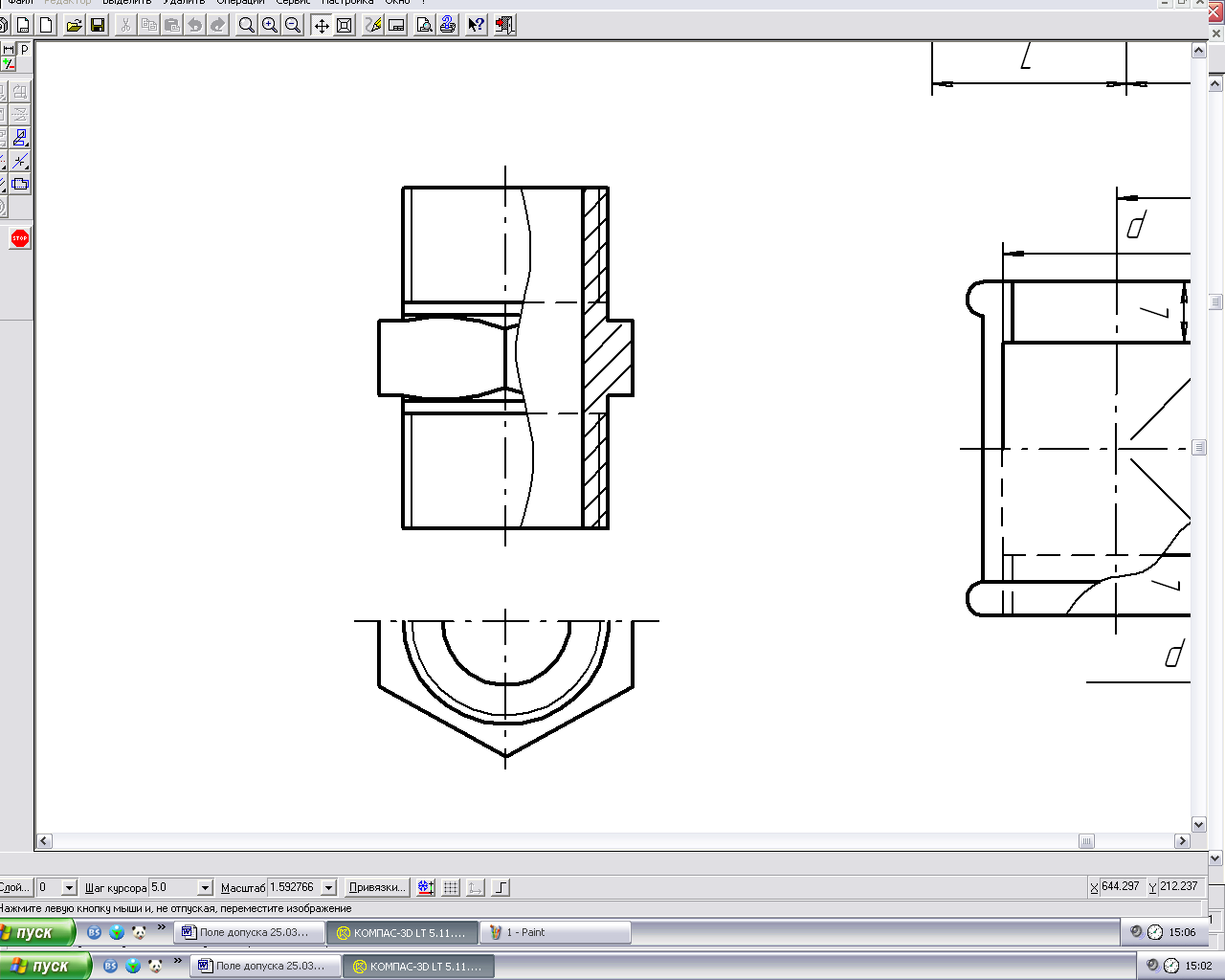Open the Операции menu
Screen dimensions: 1225x980
tap(240, 3)
